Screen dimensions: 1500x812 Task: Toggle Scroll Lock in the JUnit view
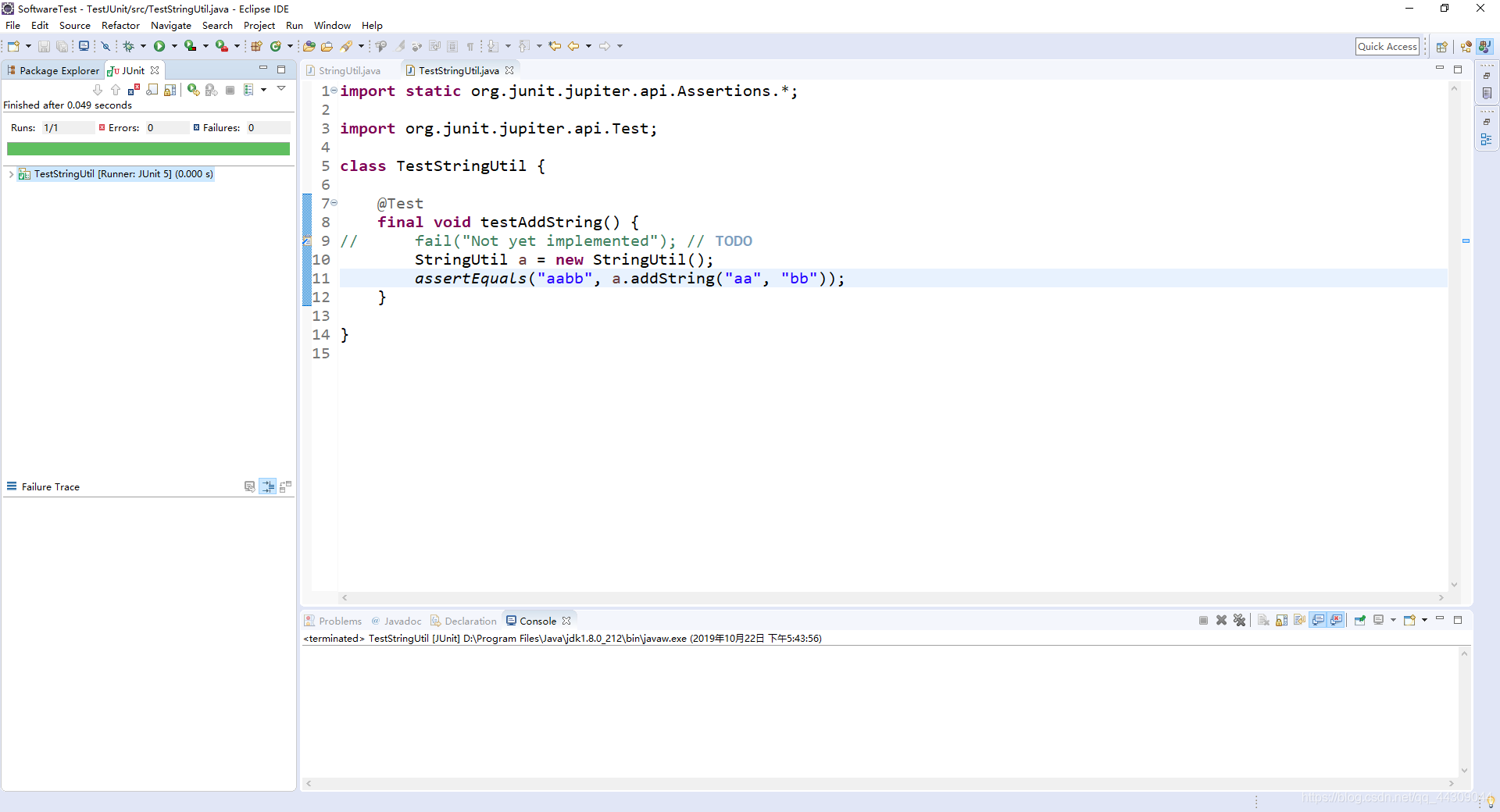tap(152, 90)
